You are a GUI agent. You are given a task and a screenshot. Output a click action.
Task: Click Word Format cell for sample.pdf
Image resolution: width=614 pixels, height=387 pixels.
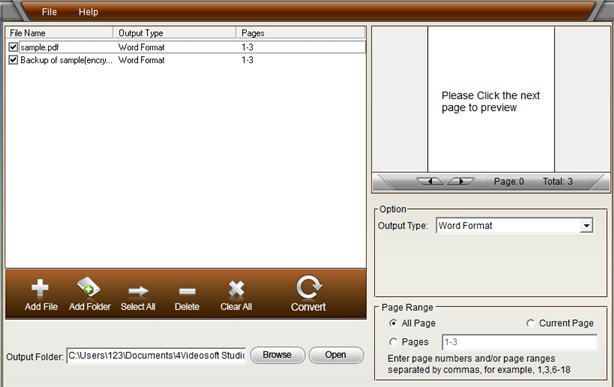(x=141, y=47)
